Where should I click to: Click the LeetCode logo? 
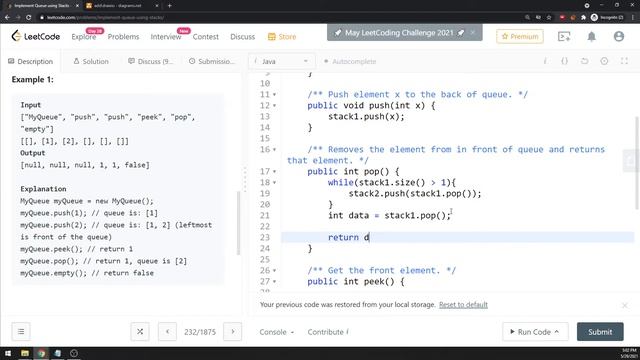point(36,36)
